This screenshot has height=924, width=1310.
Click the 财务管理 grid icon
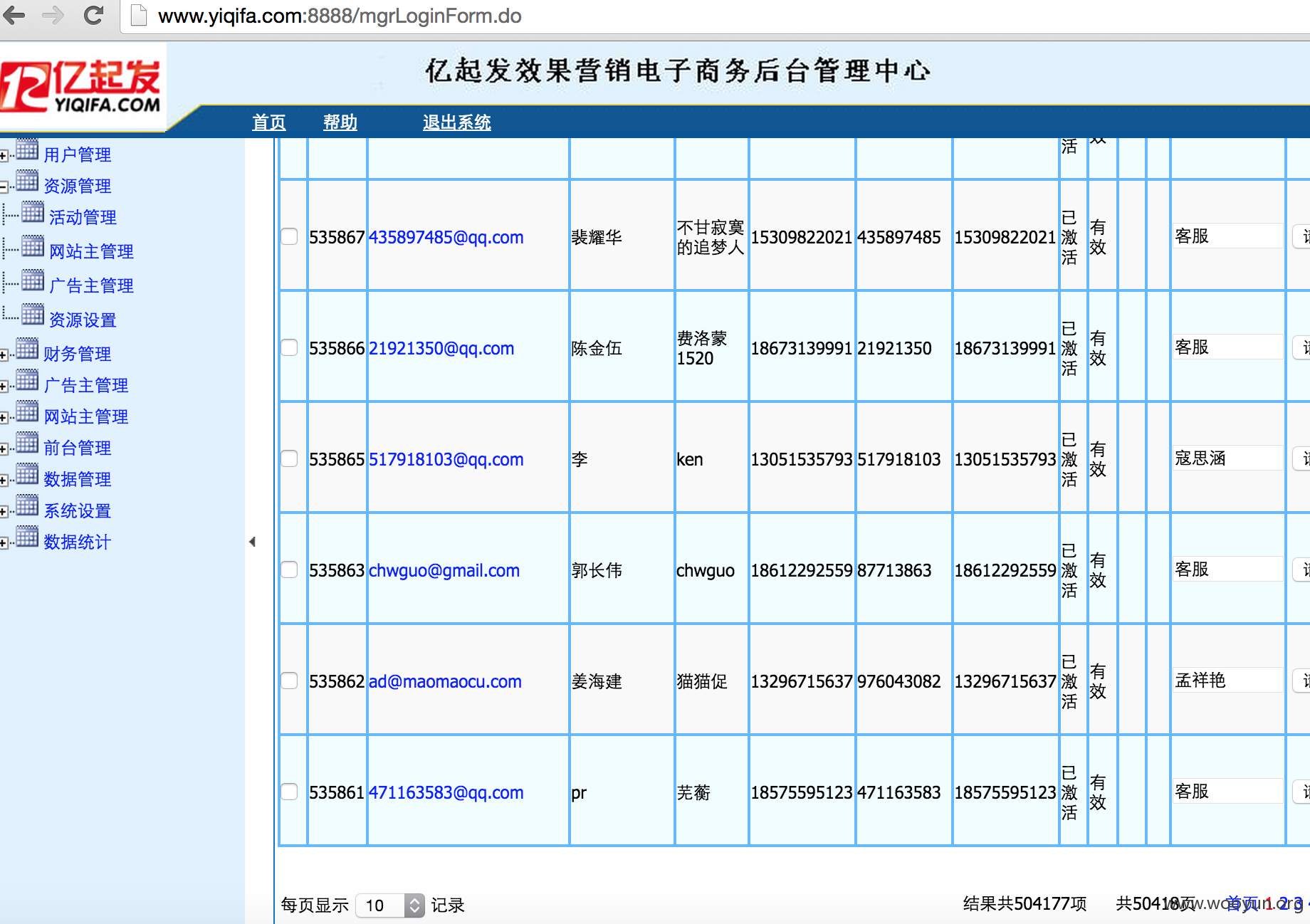pyautogui.click(x=27, y=349)
